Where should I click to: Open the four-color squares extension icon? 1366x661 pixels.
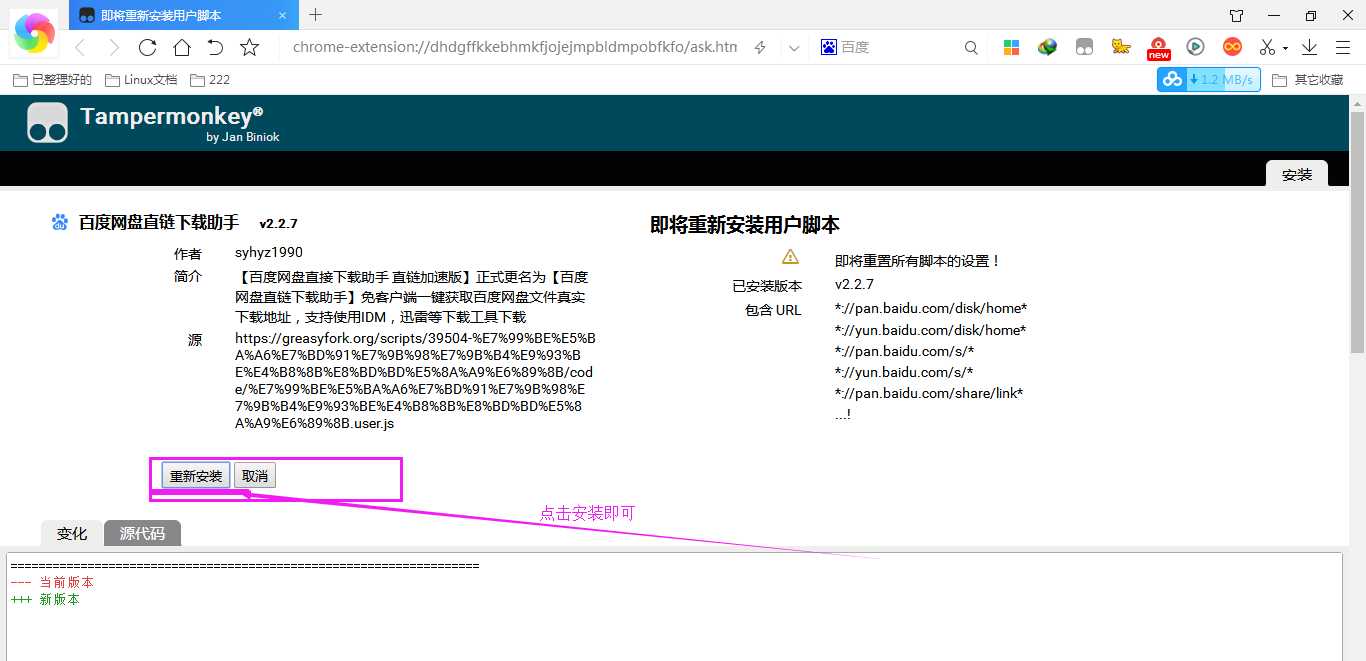[1011, 47]
